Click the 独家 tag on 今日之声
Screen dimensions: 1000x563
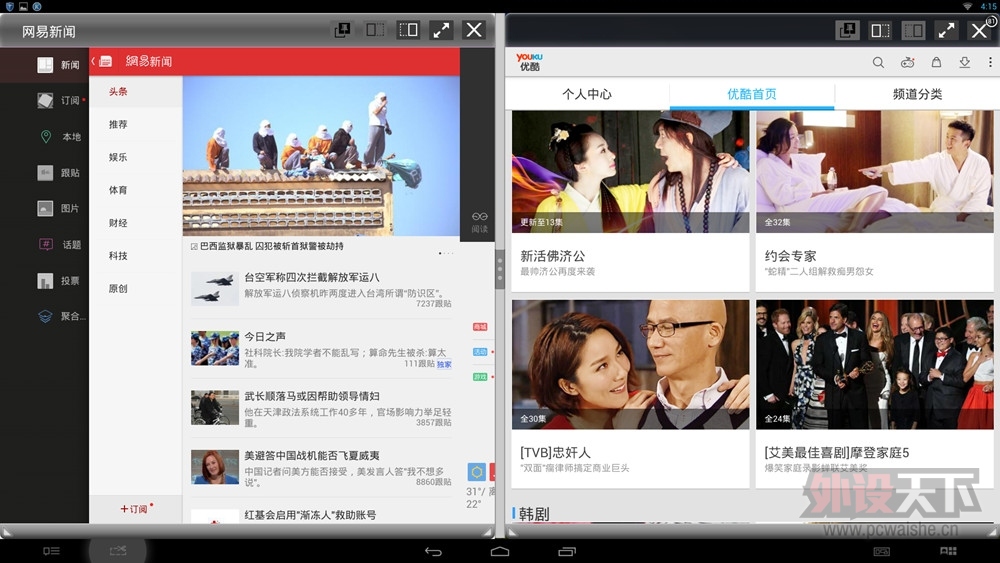coord(445,365)
